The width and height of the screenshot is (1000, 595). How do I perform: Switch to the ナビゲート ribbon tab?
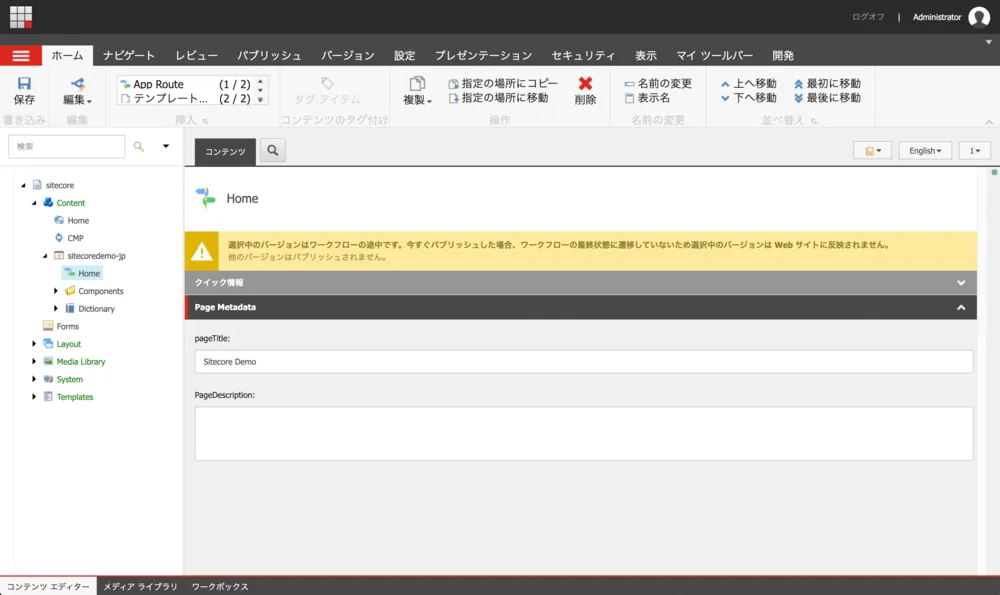(x=129, y=55)
